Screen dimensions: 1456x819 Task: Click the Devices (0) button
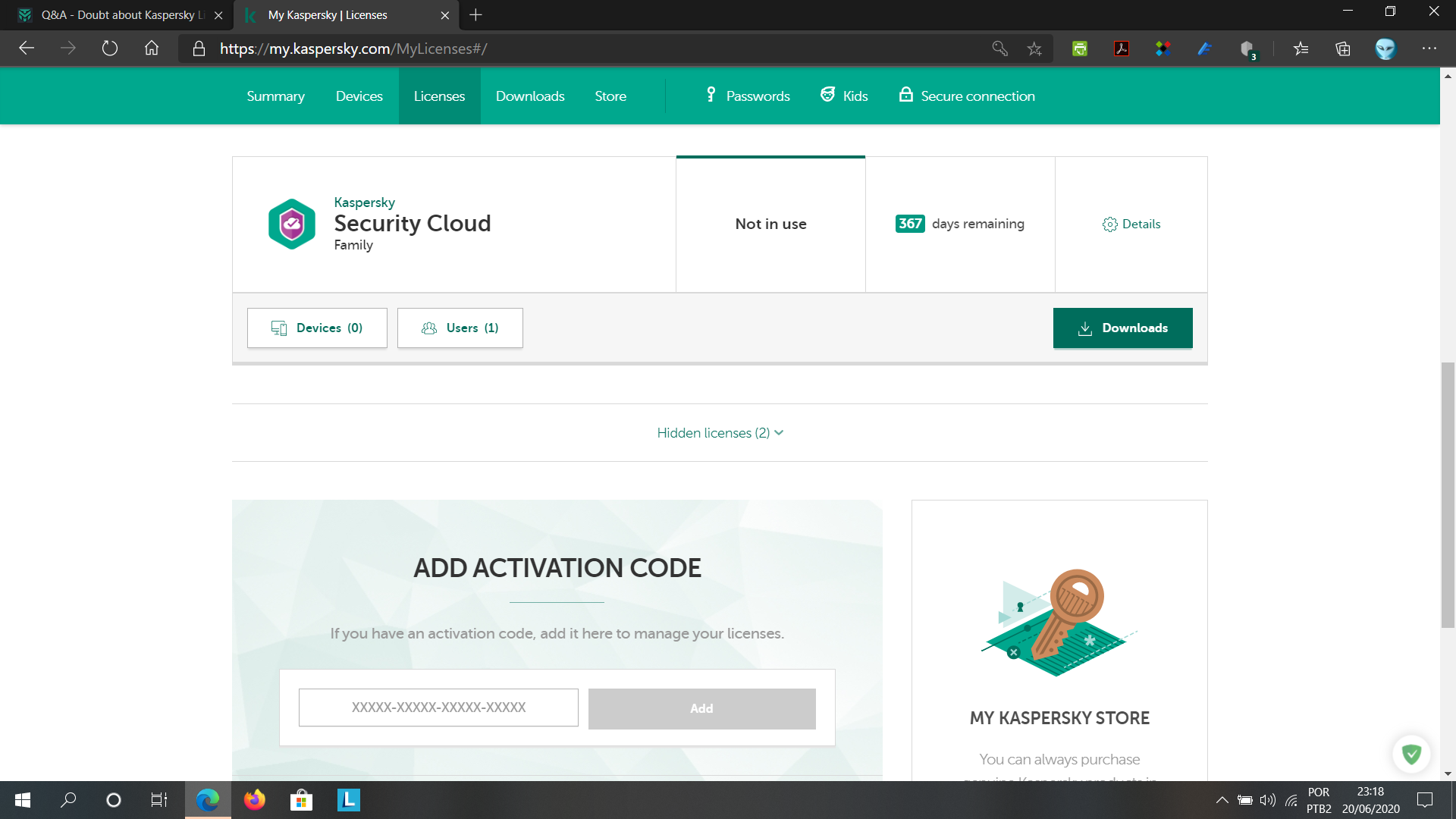(317, 328)
